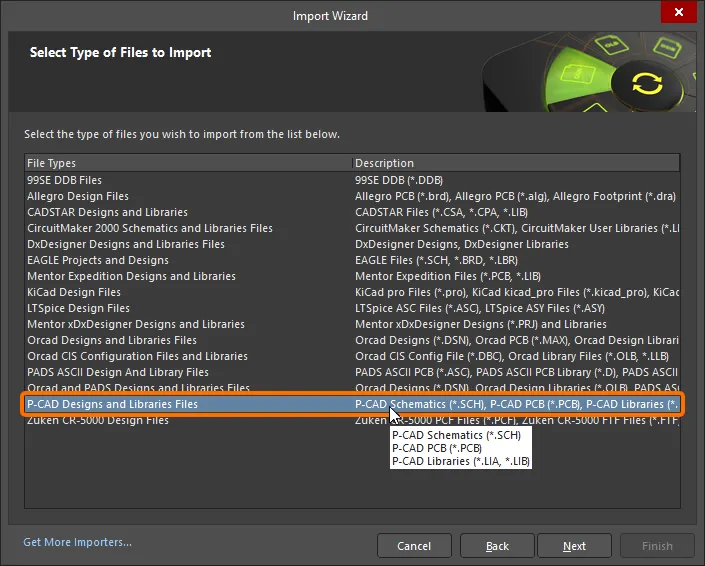Click the Allegro PCB (*.brd) description cell

515,196
